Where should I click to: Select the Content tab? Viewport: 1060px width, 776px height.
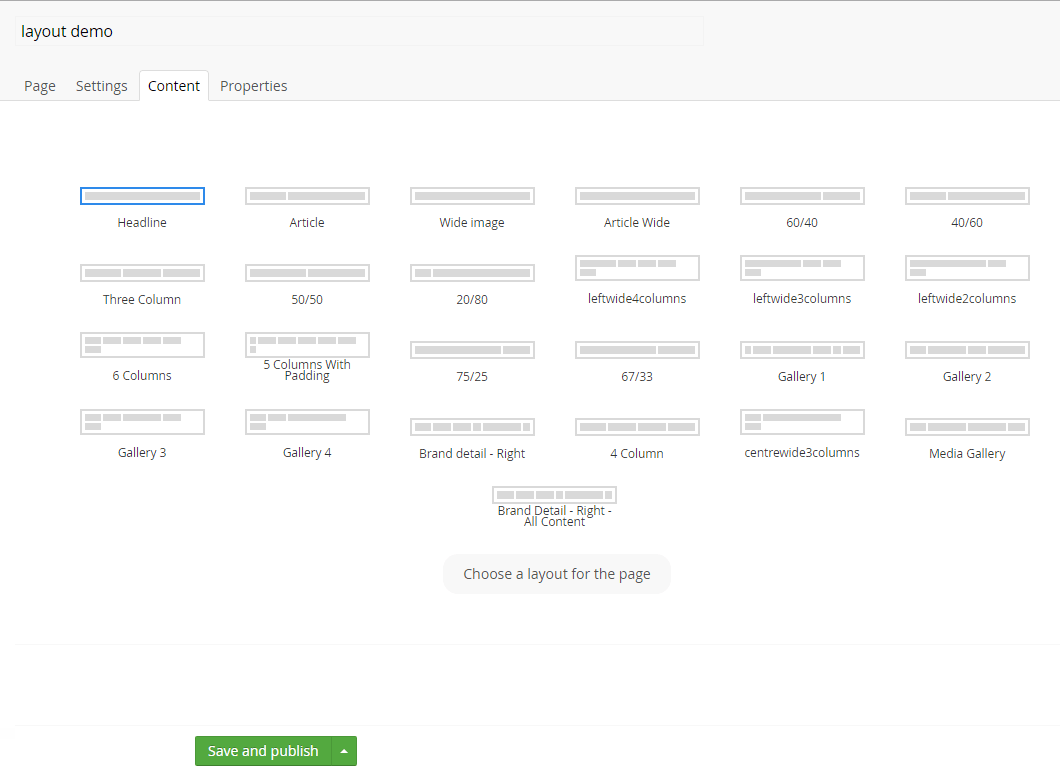tap(174, 86)
